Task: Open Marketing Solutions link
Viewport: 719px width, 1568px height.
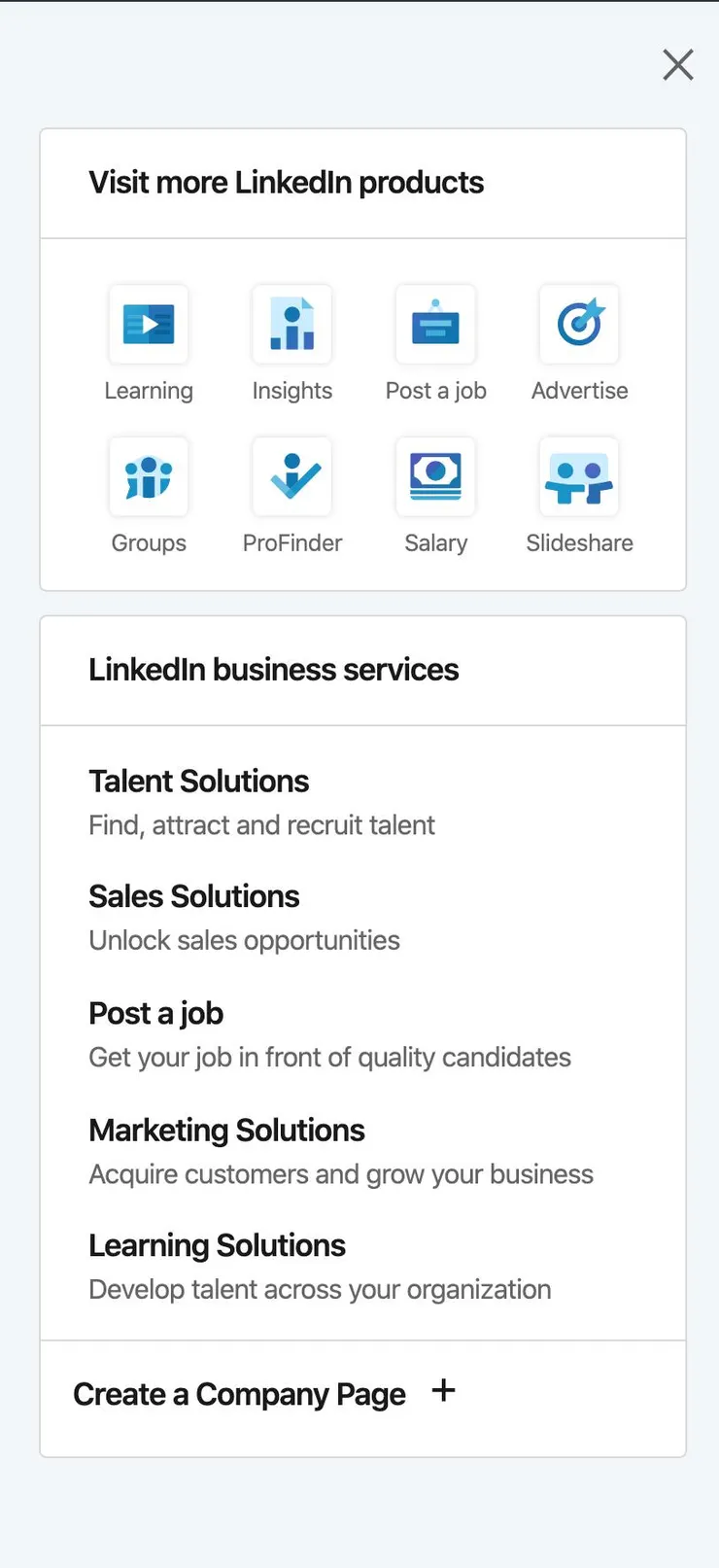Action: (x=227, y=1131)
